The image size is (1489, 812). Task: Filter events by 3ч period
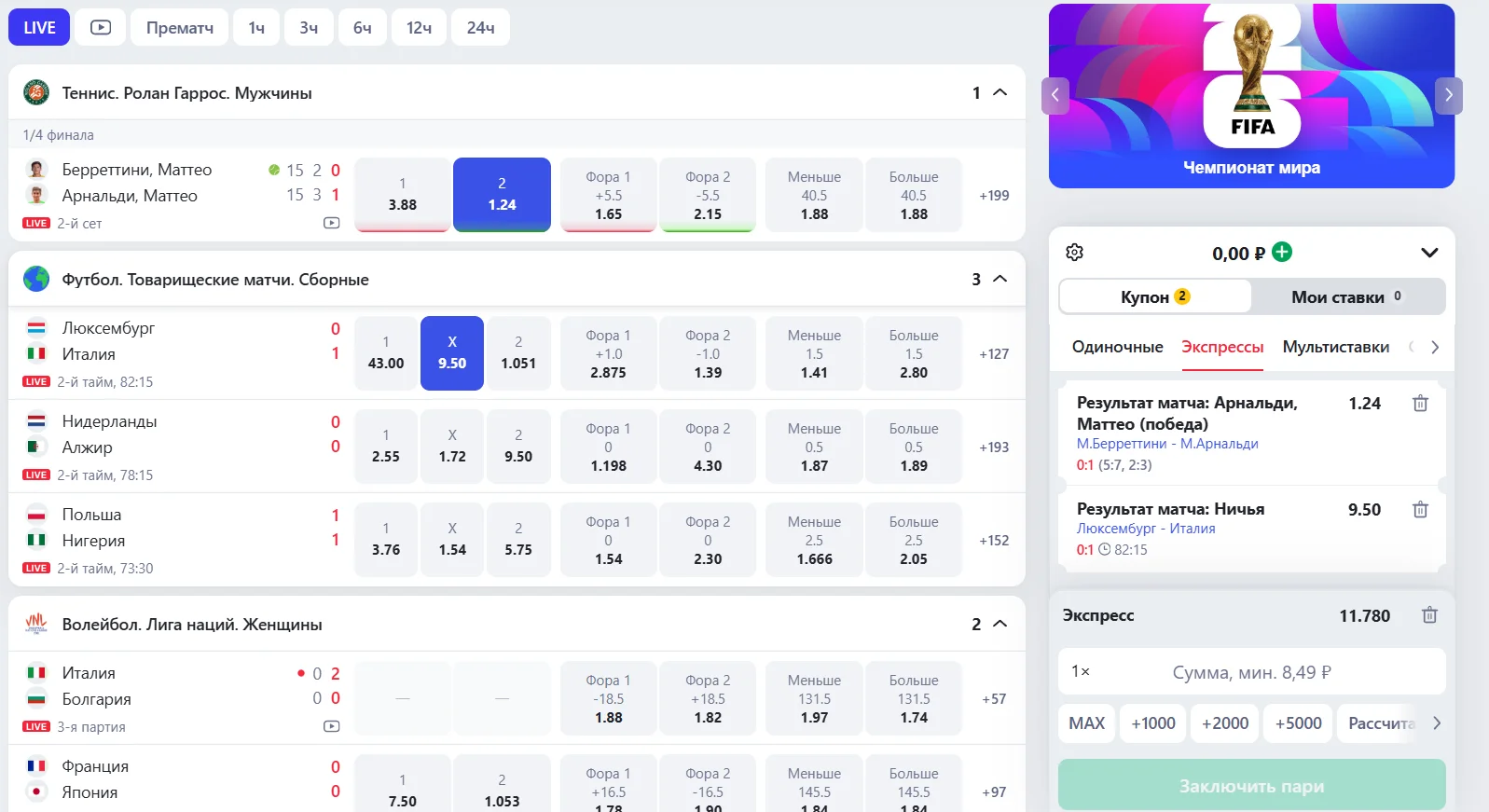(309, 27)
